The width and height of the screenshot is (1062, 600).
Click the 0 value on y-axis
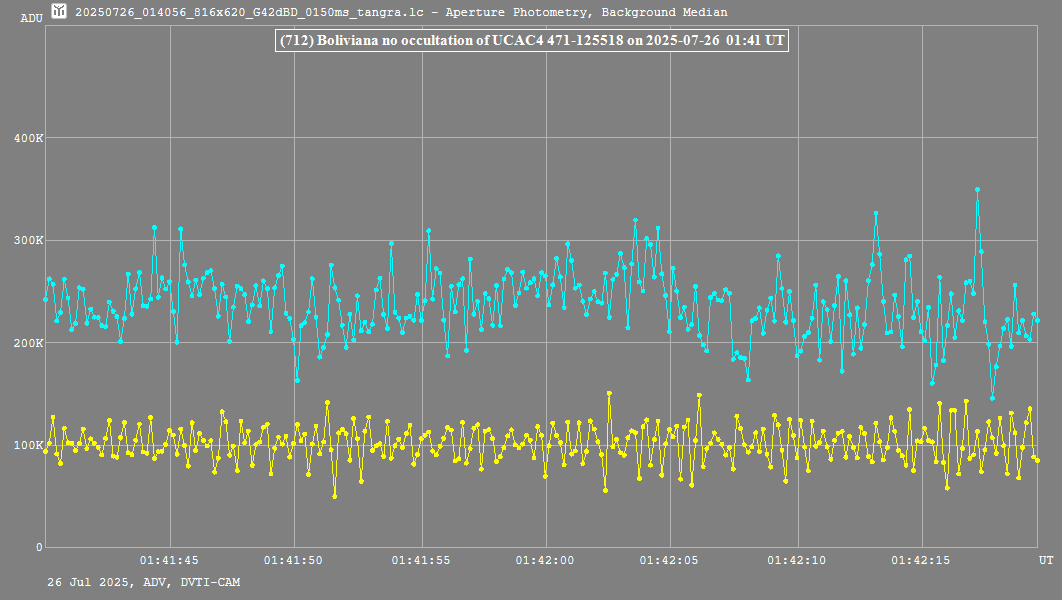pyautogui.click(x=39, y=547)
